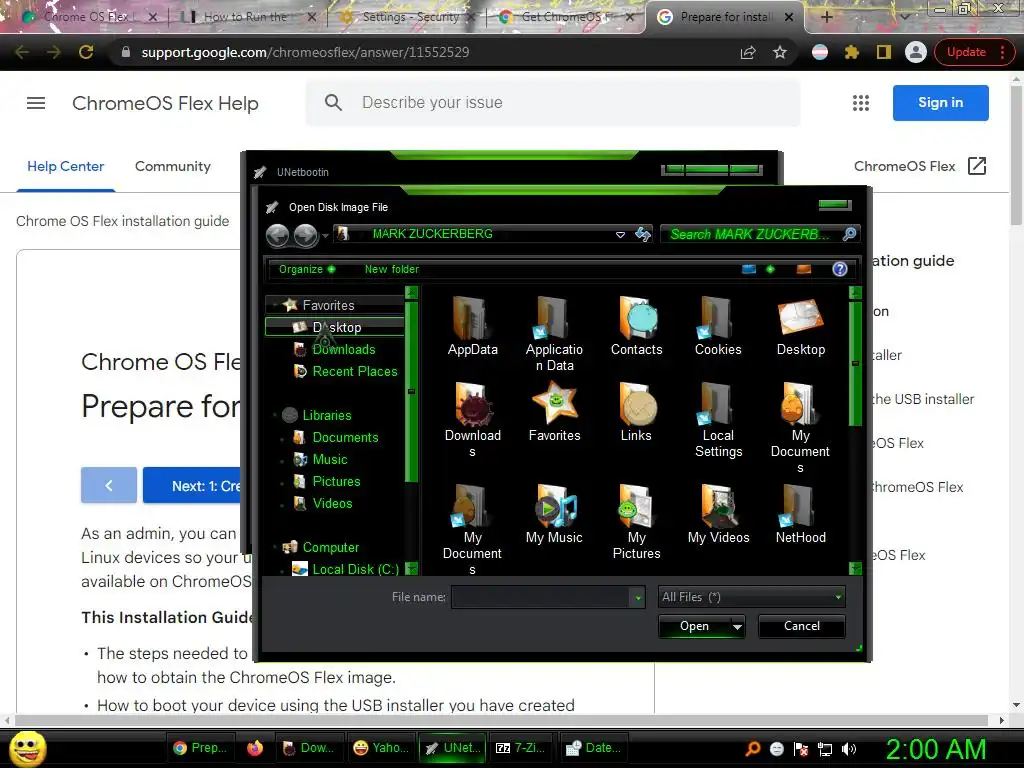This screenshot has height=768, width=1024.
Task: Click the Next: 1: Create button on page
Action: tap(193, 486)
